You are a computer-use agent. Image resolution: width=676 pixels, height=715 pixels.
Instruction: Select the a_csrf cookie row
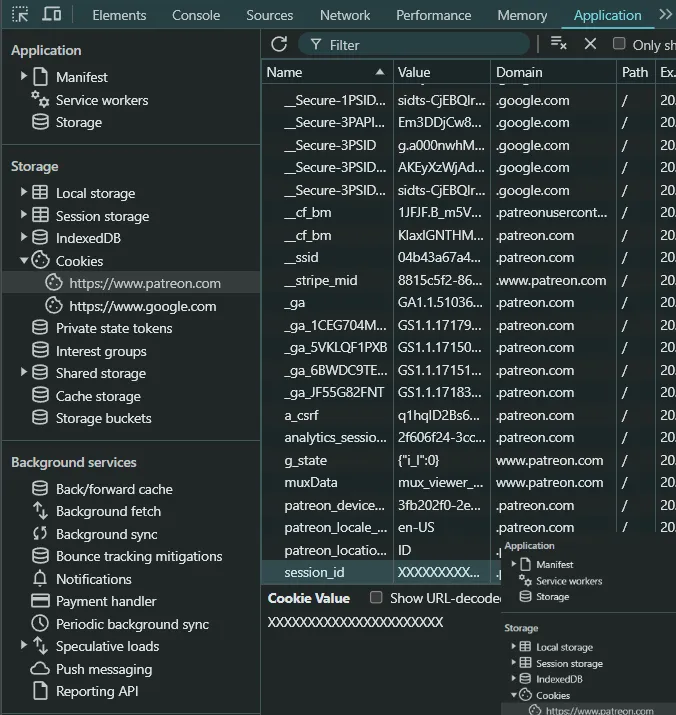click(469, 415)
